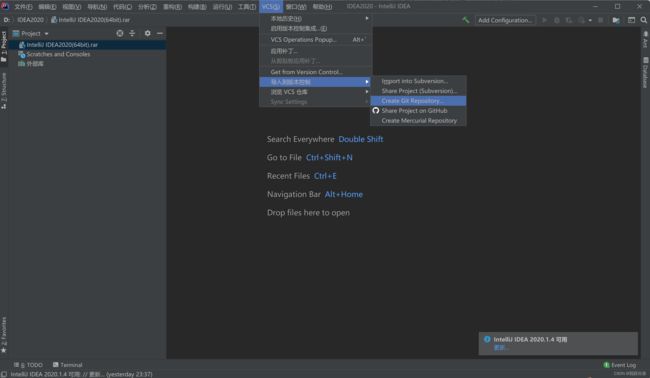Click the IntelliJ IDEA2020(64bit).rar breadcrumb
Screen dimensions: 650x378
tap(90, 20)
